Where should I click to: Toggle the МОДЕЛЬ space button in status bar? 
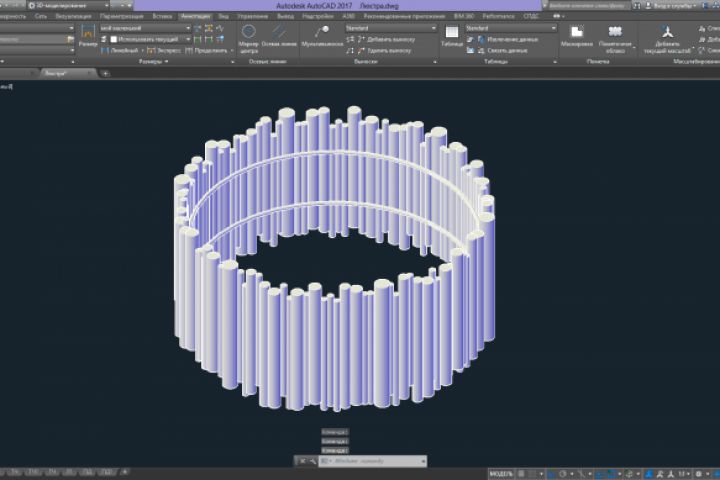(x=500, y=472)
